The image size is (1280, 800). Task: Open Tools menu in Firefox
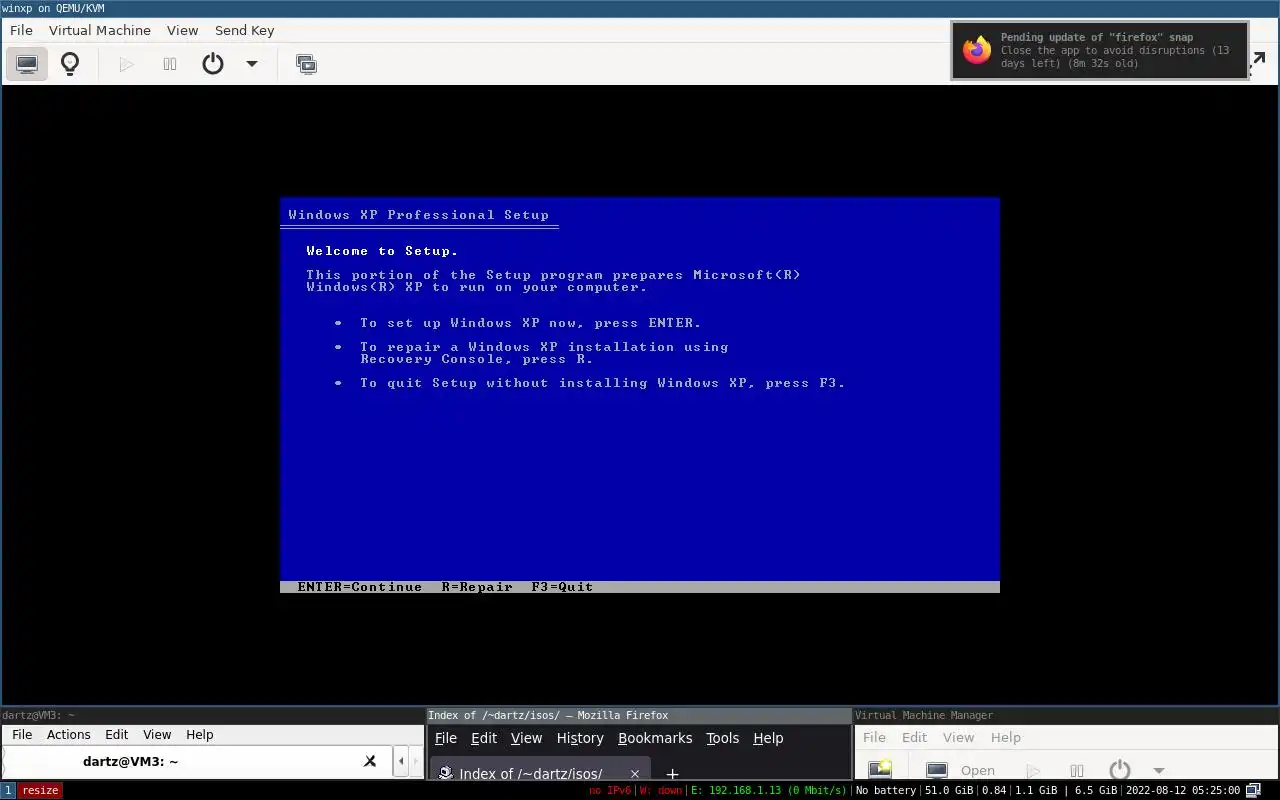(x=723, y=738)
